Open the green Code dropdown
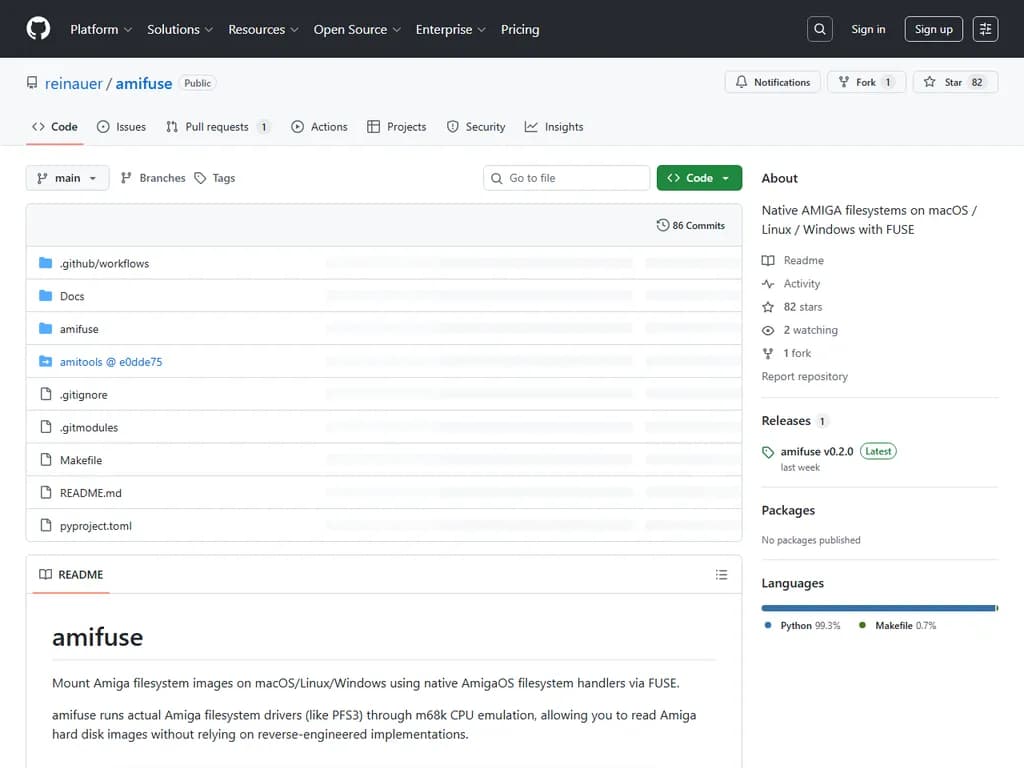 point(699,178)
